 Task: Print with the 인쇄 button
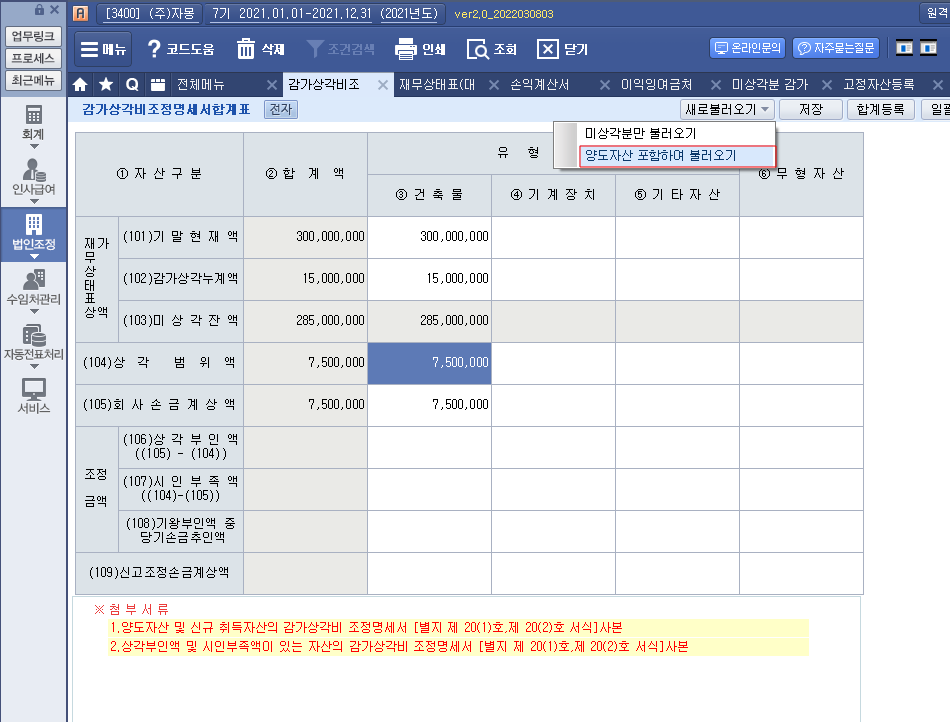click(x=420, y=49)
